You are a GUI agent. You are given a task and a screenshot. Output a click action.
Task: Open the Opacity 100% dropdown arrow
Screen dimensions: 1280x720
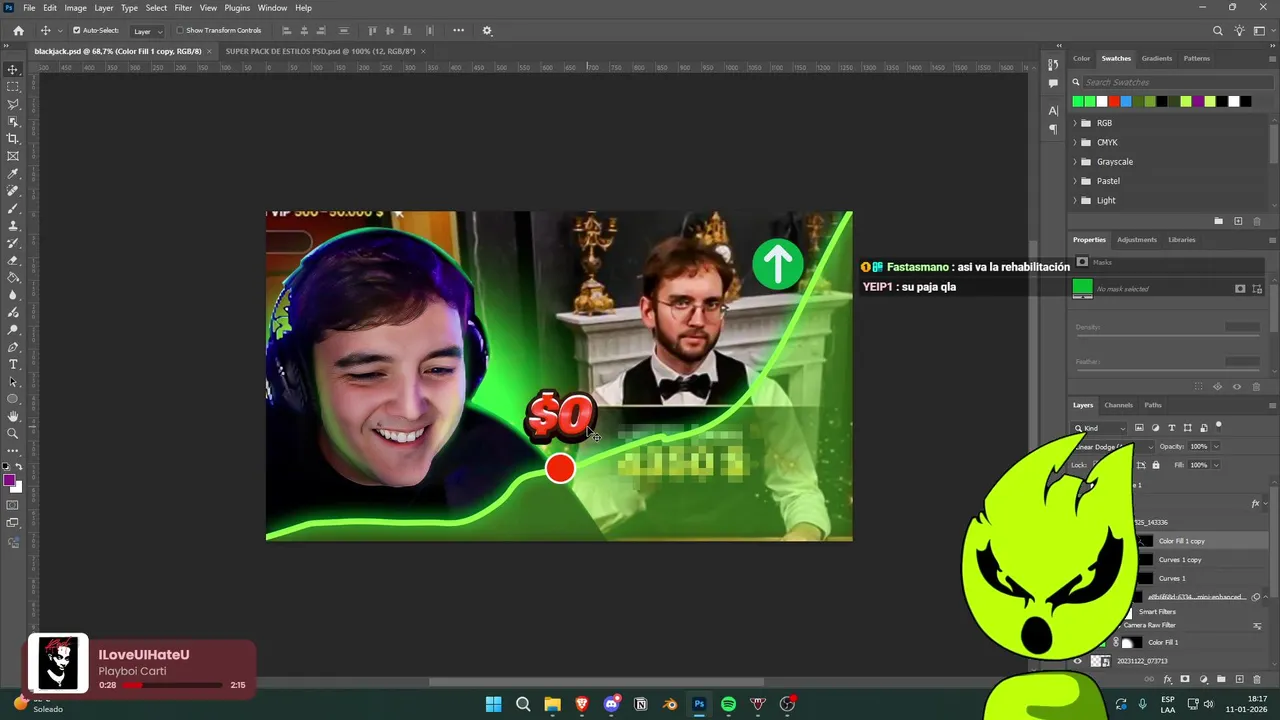(1216, 447)
